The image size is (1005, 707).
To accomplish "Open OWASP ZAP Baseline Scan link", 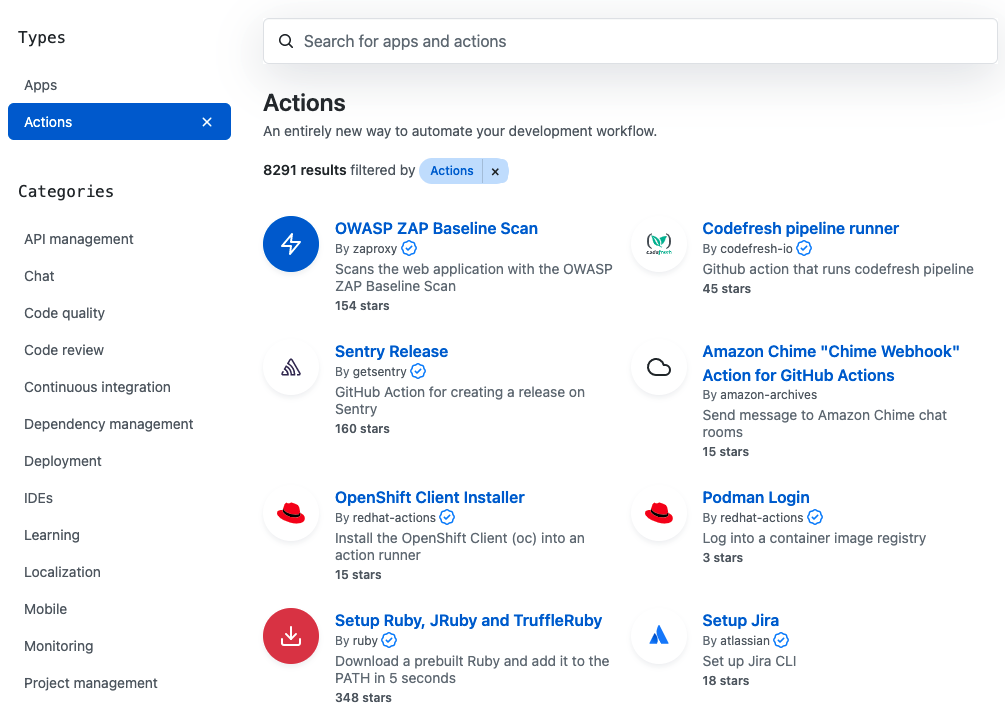I will [x=436, y=228].
